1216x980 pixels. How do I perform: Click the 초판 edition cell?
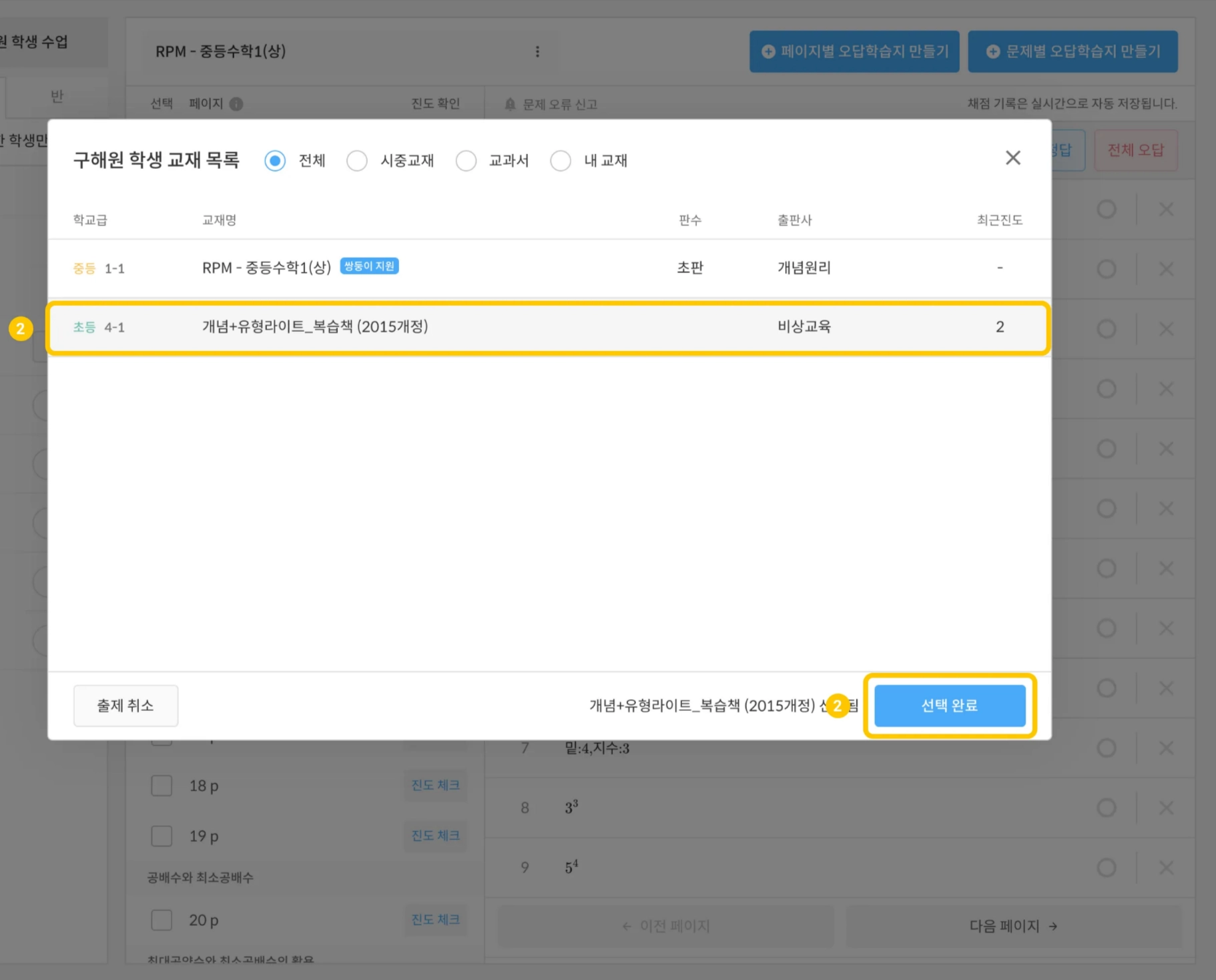[x=690, y=268]
